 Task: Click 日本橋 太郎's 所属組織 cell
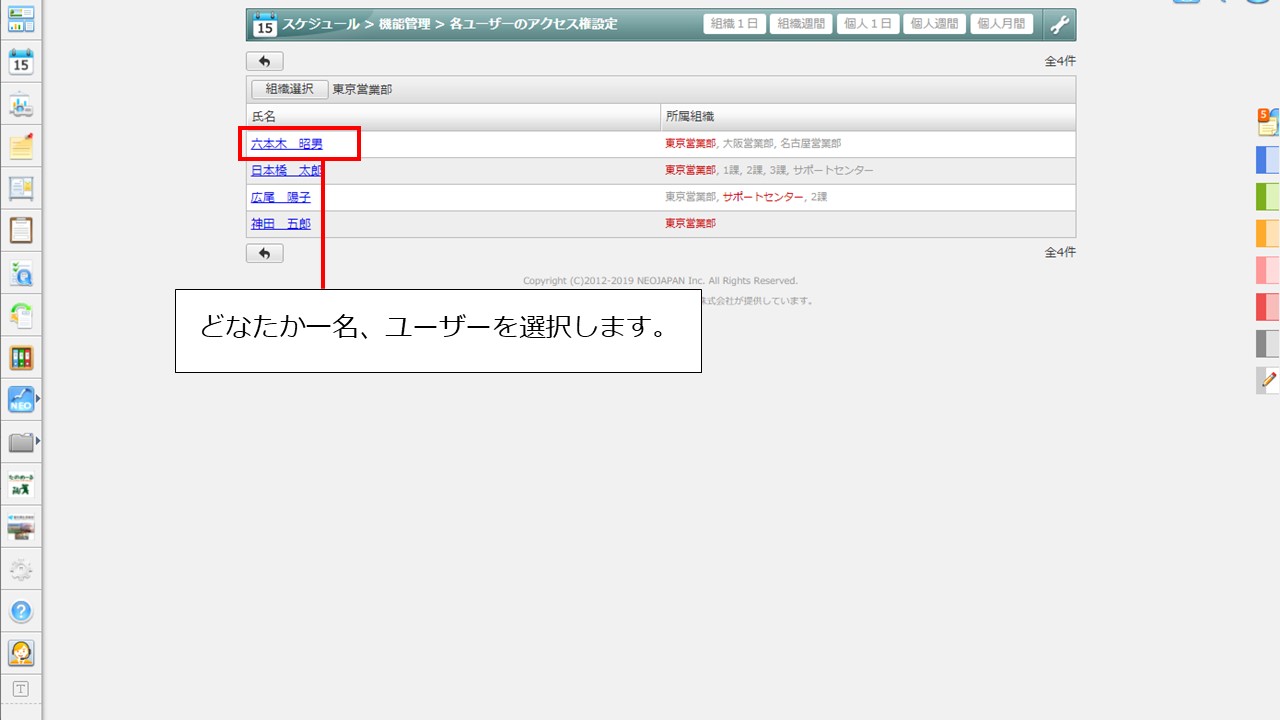(x=868, y=171)
